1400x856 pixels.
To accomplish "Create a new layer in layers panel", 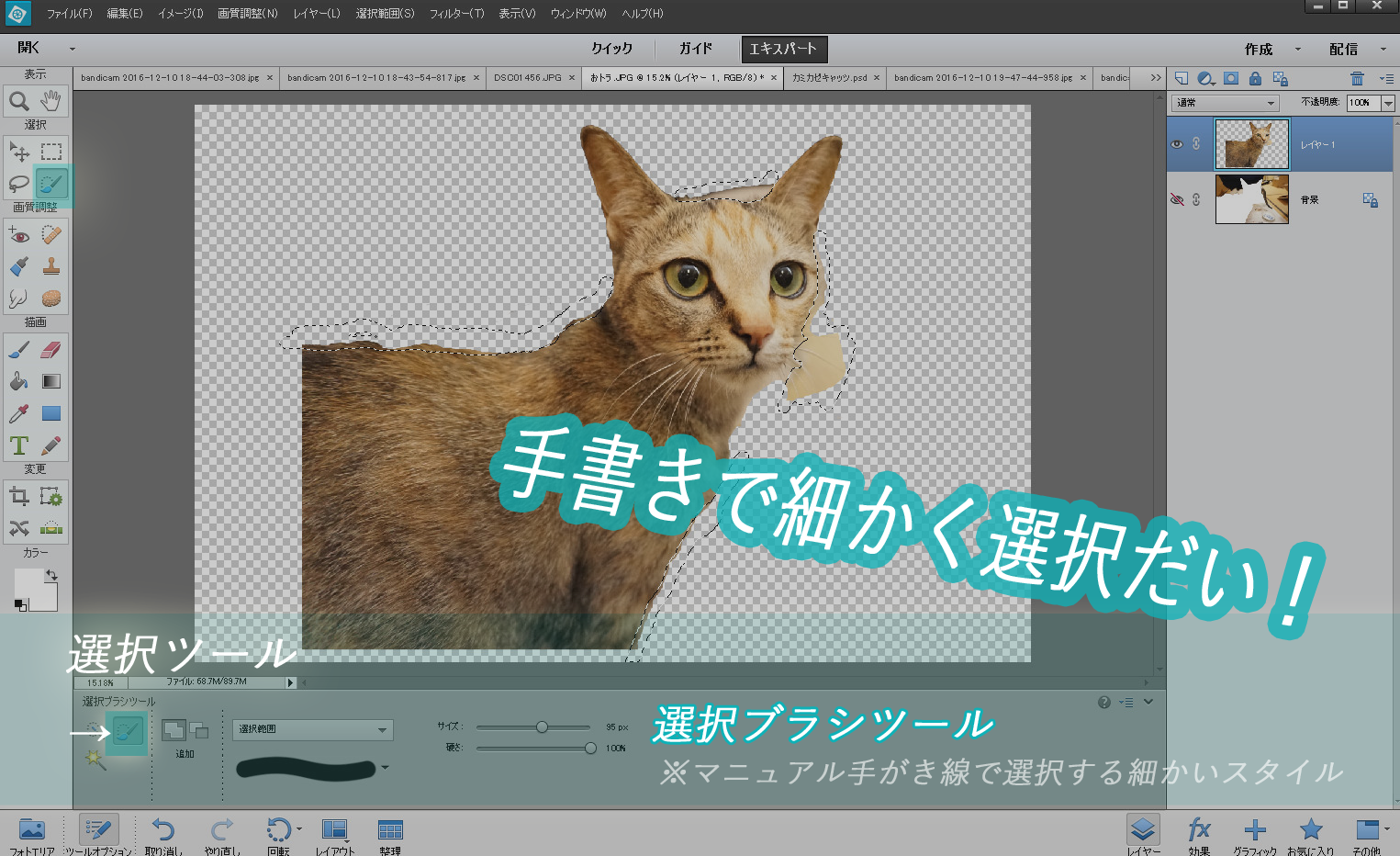I will 1182,78.
